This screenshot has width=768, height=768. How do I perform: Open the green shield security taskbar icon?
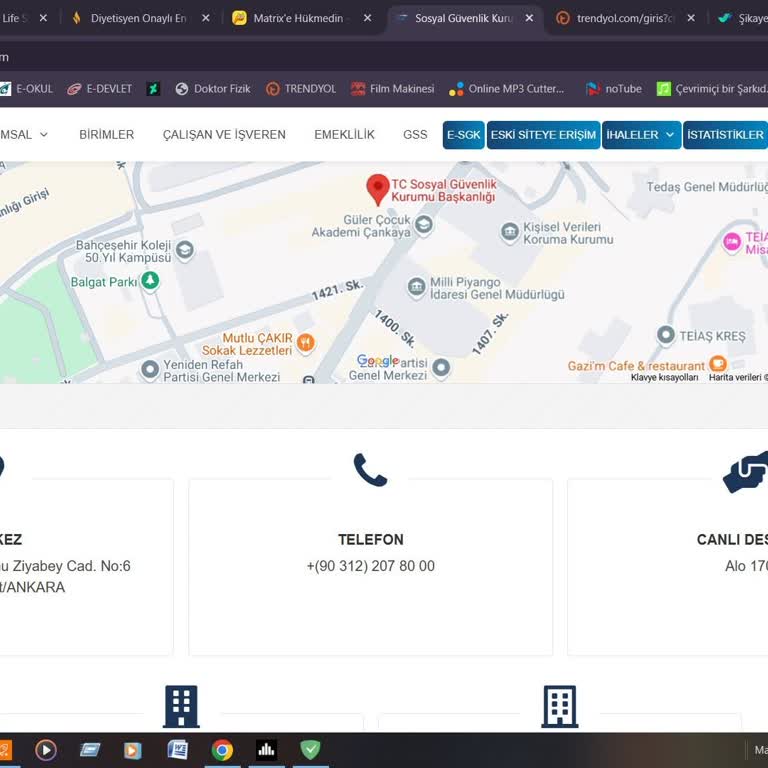click(310, 750)
